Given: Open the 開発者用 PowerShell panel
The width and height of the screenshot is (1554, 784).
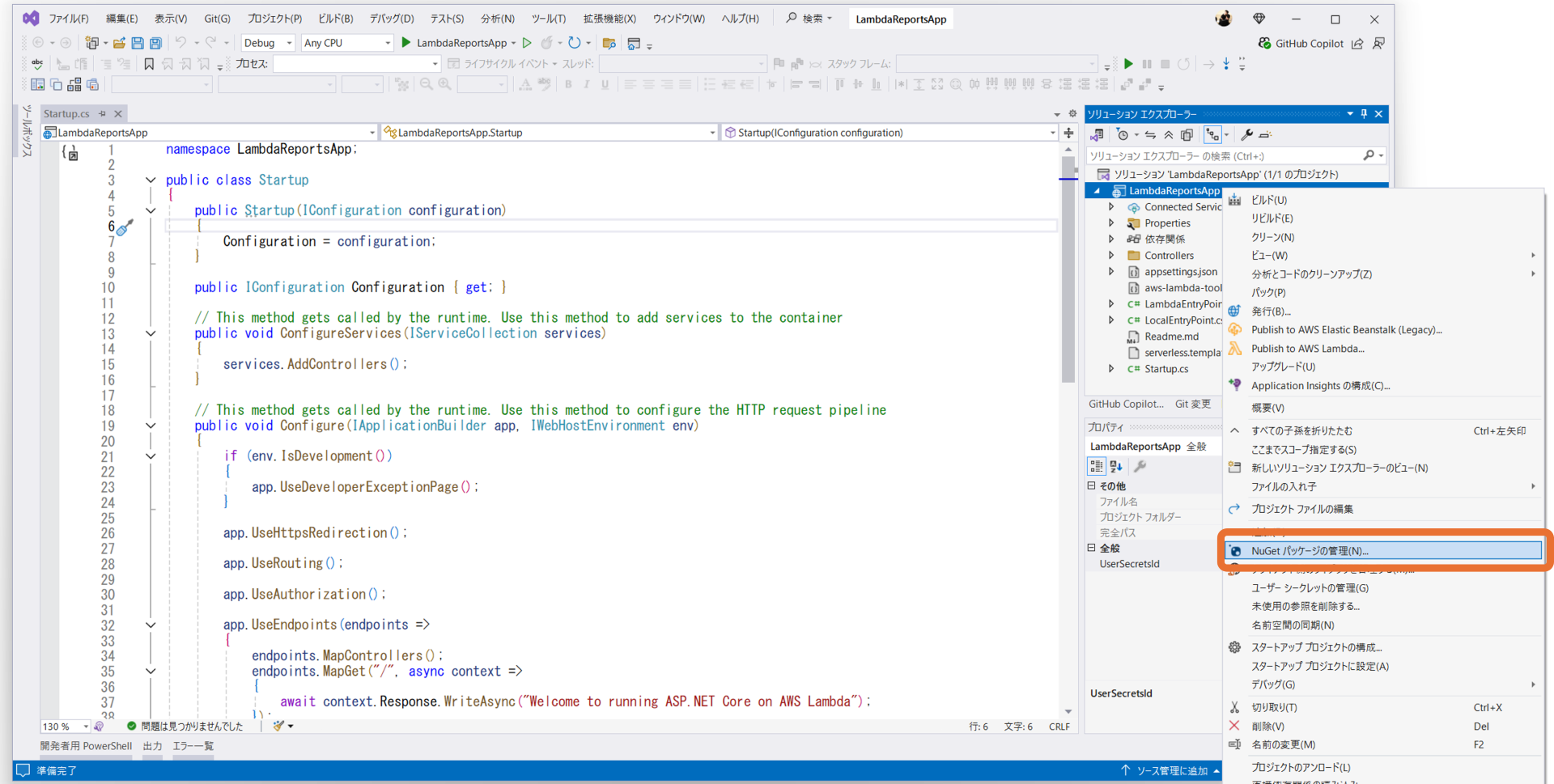Looking at the screenshot, I should 86,746.
